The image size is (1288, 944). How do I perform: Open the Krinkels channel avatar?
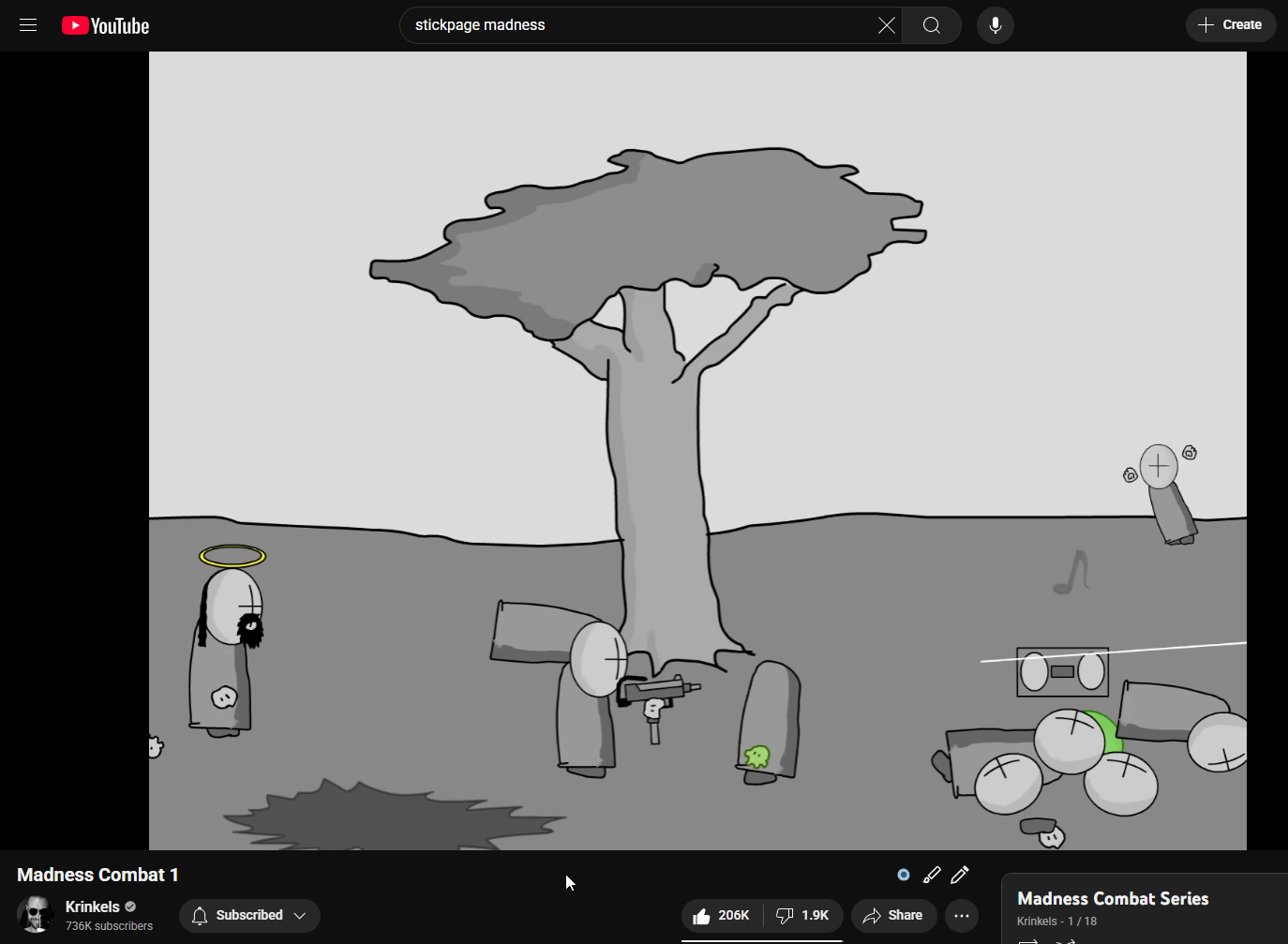tap(36, 914)
